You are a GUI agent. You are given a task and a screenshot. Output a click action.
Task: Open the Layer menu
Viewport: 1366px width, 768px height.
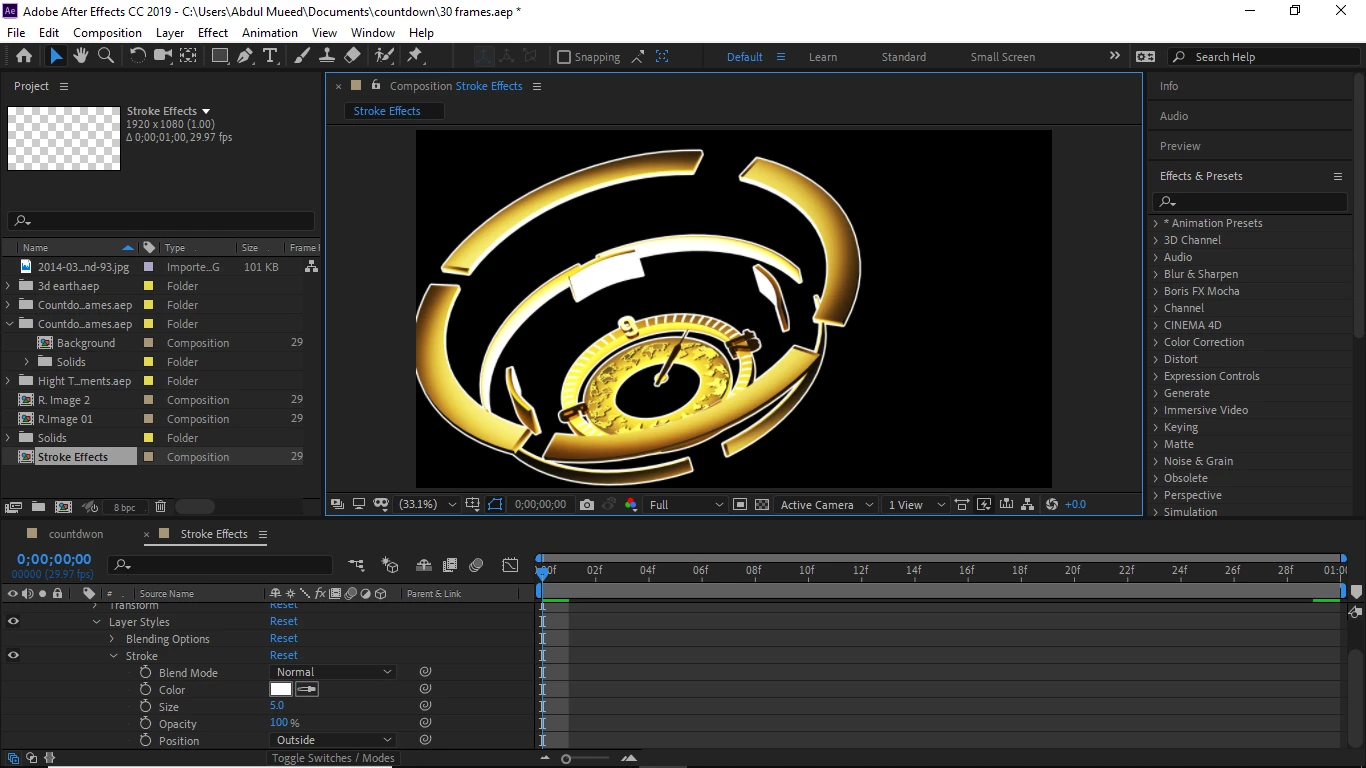(170, 33)
